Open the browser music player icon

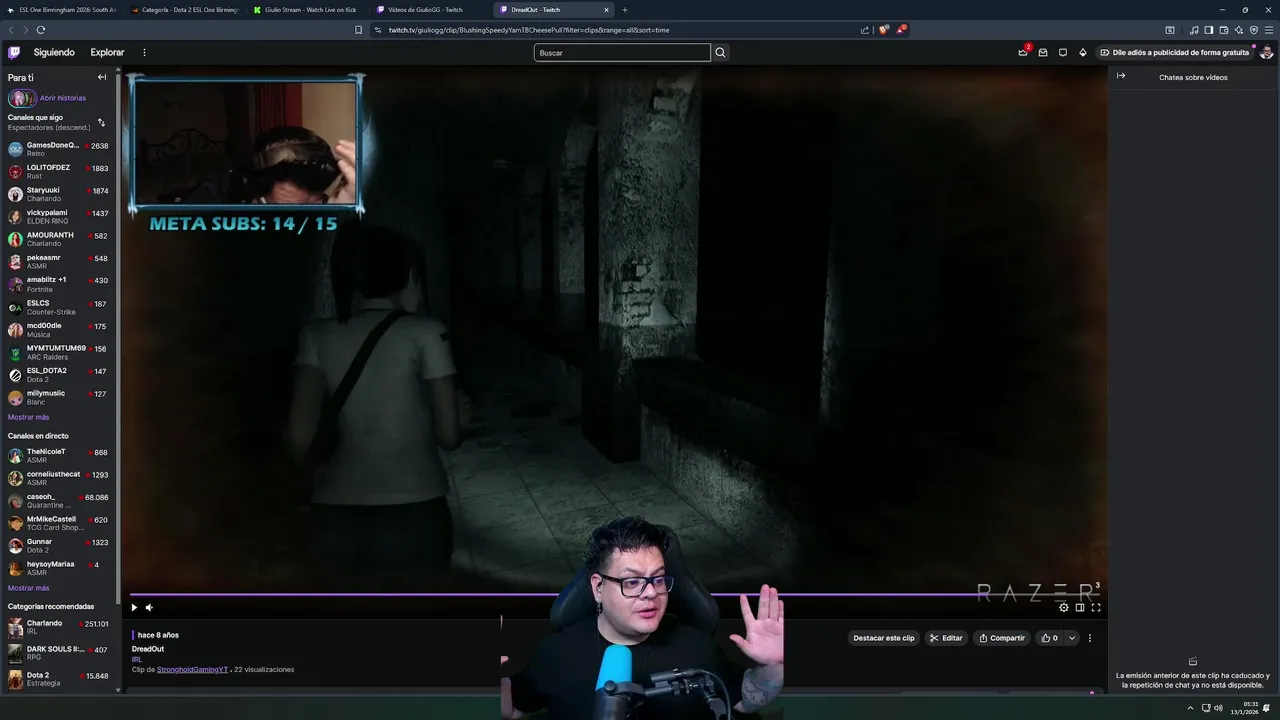click(1194, 30)
